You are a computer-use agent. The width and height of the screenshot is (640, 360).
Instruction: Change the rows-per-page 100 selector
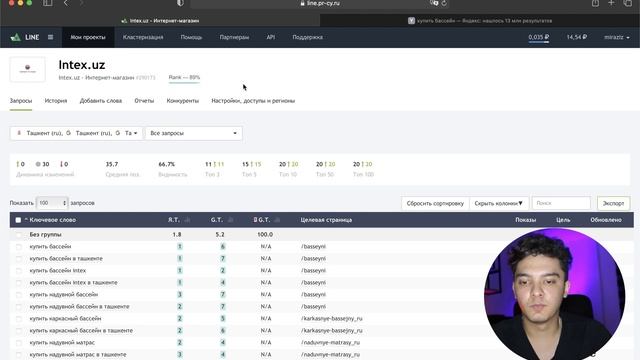point(52,203)
